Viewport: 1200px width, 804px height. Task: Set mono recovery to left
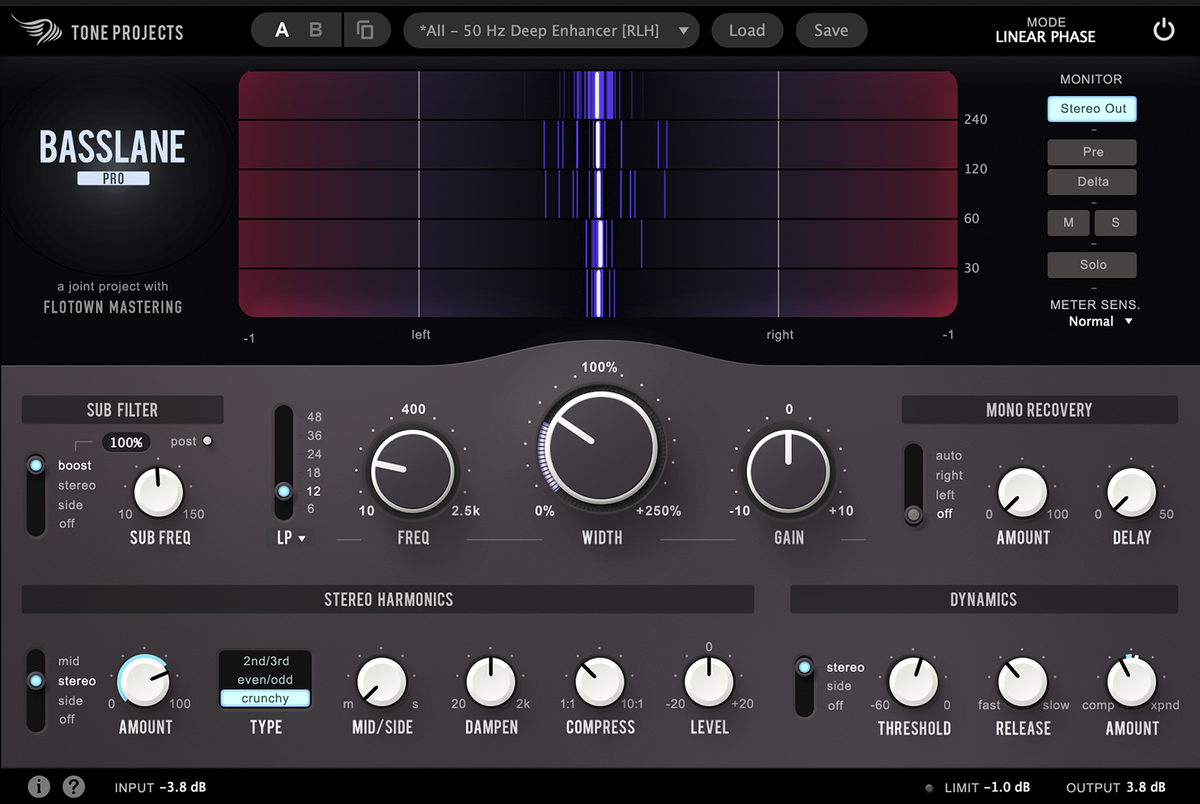click(946, 495)
